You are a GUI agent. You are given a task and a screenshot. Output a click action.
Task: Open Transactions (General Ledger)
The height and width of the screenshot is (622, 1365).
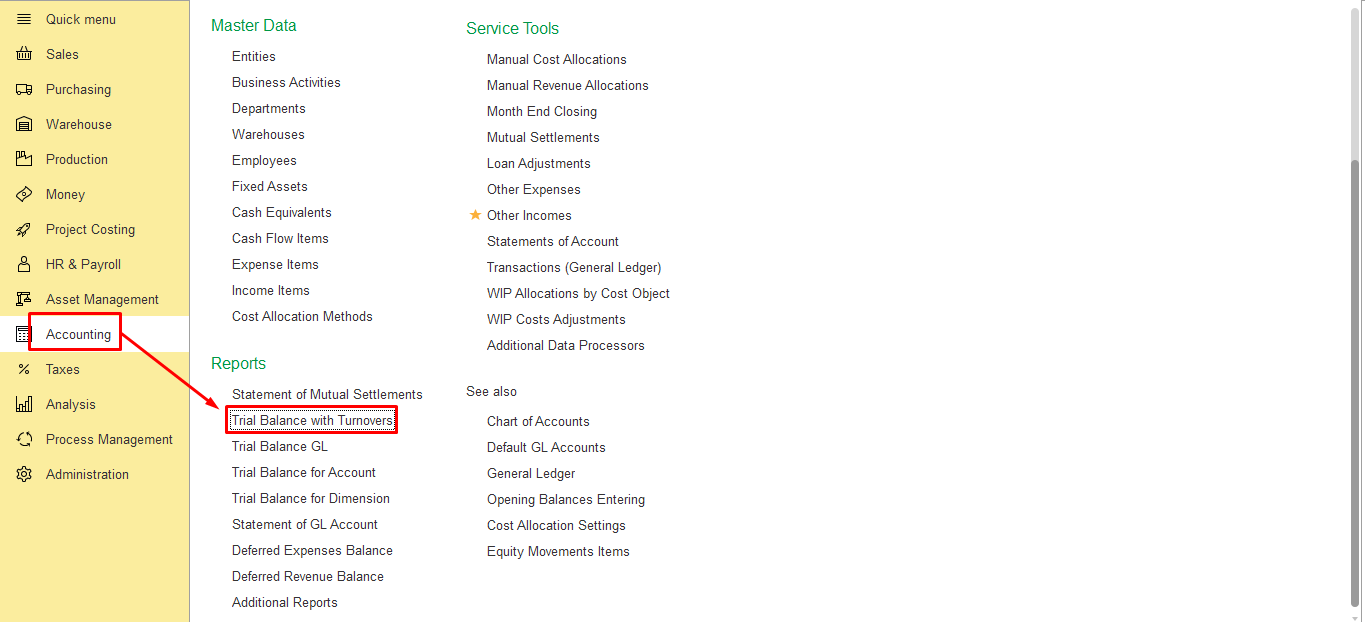[x=573, y=268]
